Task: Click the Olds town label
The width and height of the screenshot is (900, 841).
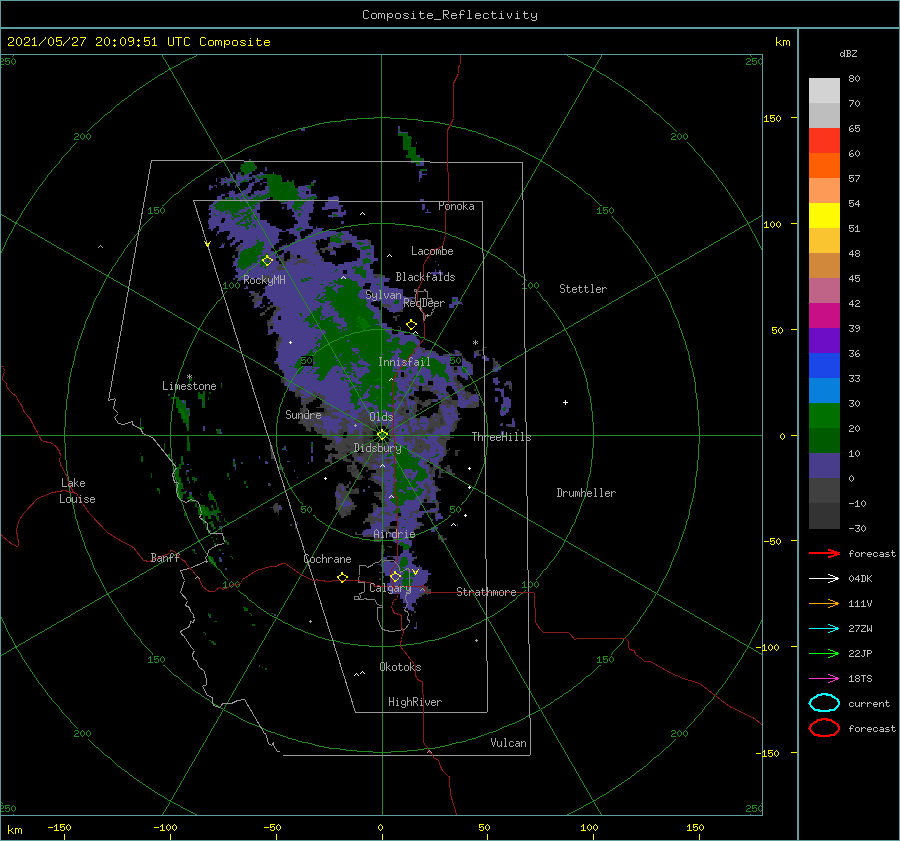Action: (381, 417)
